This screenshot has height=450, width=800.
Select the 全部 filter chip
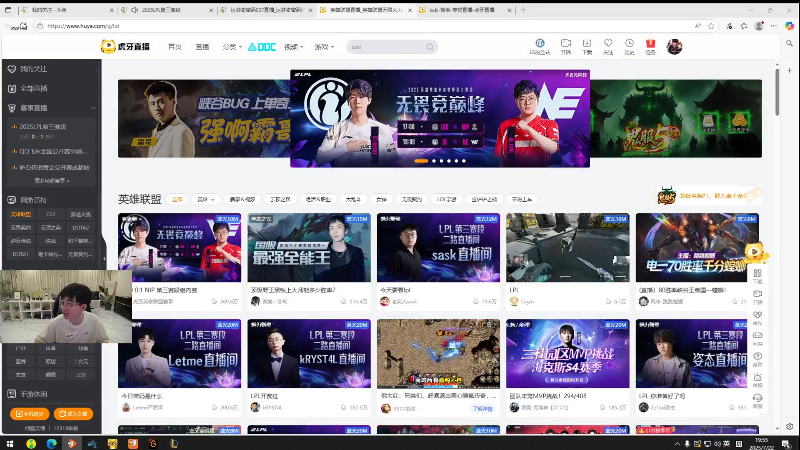tap(177, 199)
